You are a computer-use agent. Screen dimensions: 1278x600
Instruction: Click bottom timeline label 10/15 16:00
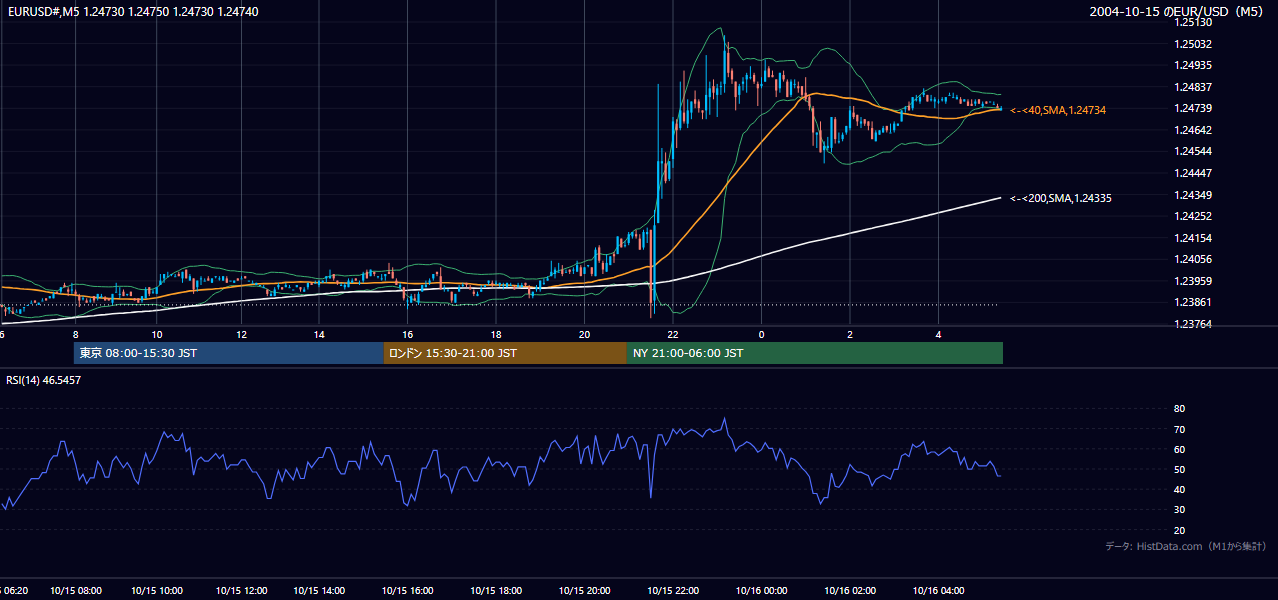[x=408, y=591]
